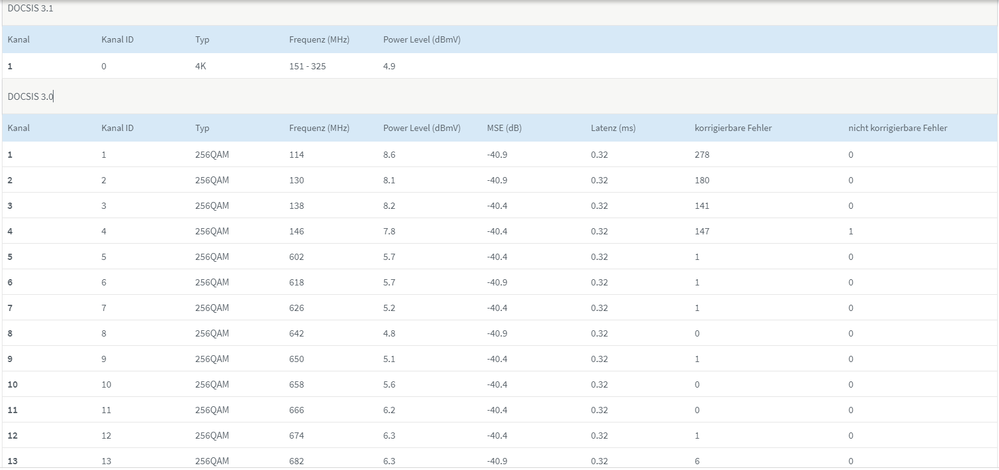The image size is (999, 470).
Task: Click frequency 130 cell
Action: 297,180
